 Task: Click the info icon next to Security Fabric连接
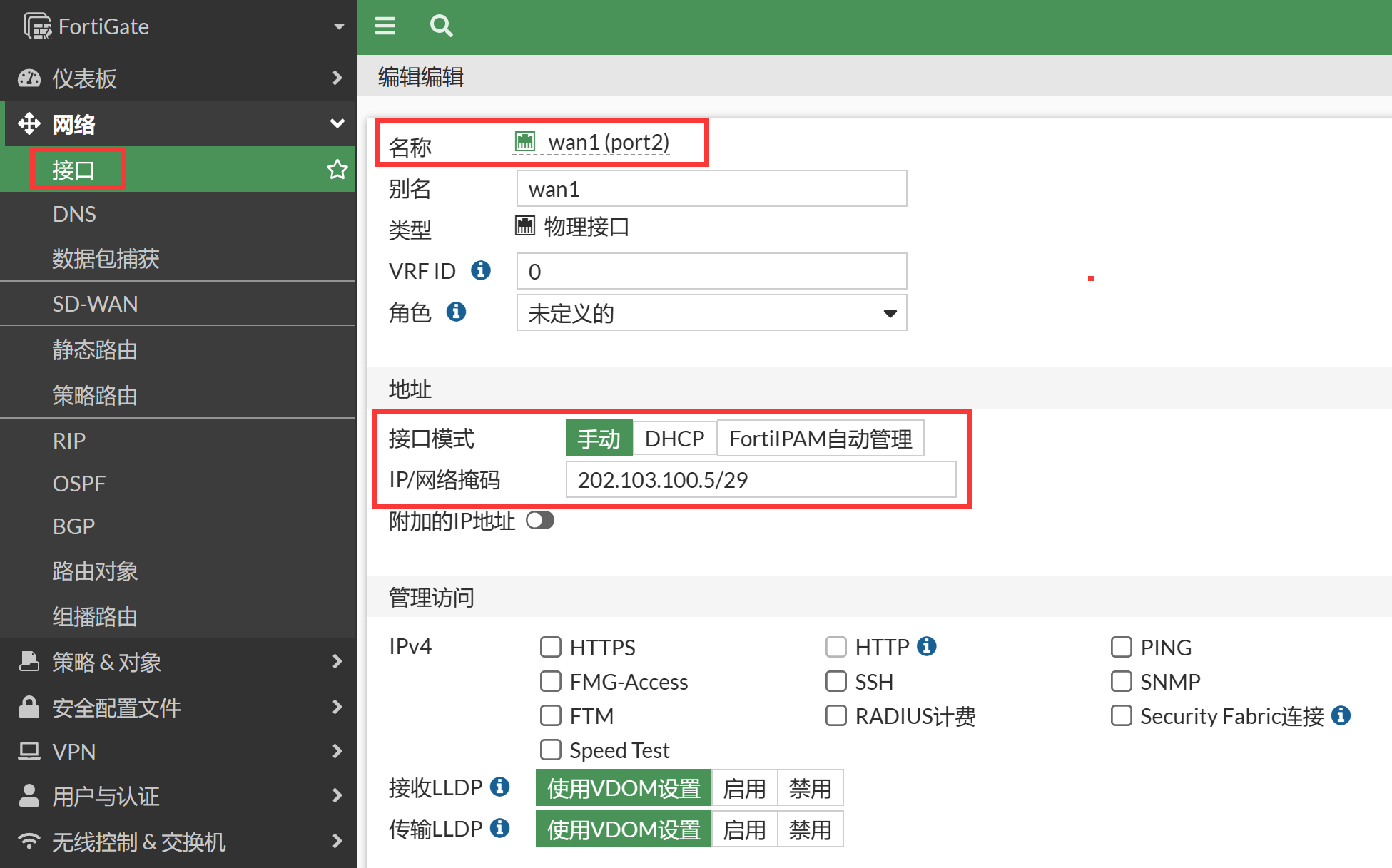coord(1341,715)
